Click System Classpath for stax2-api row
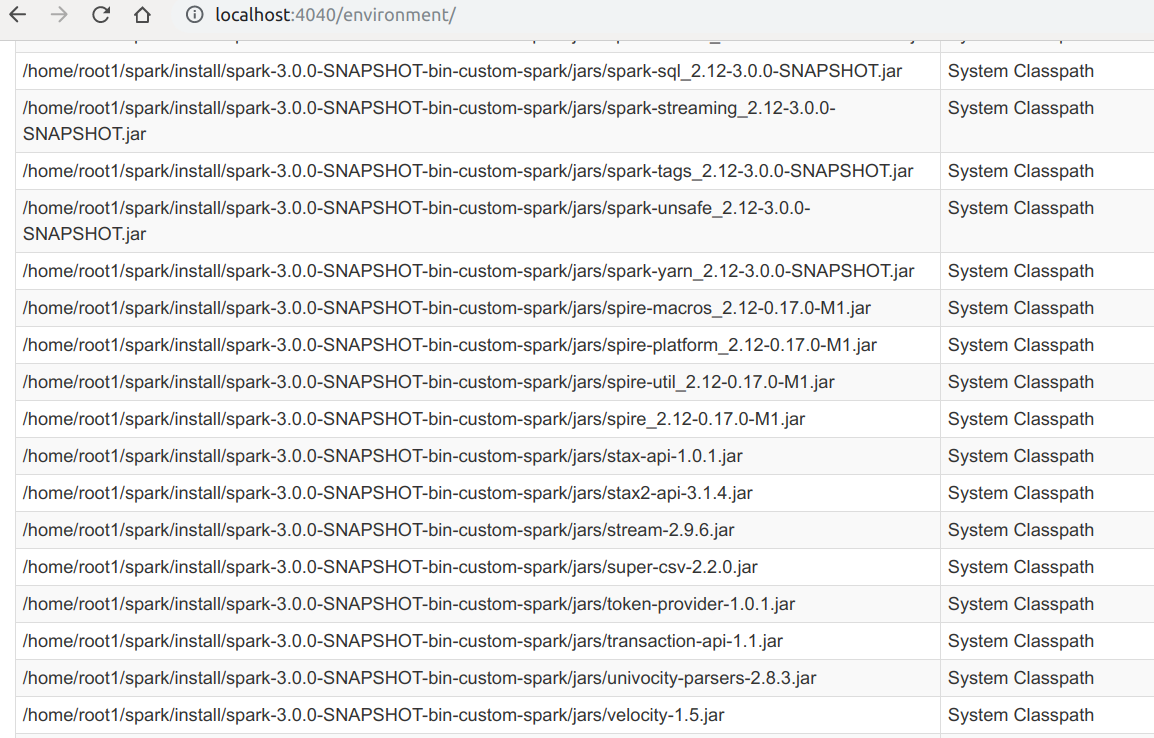 [x=1020, y=493]
